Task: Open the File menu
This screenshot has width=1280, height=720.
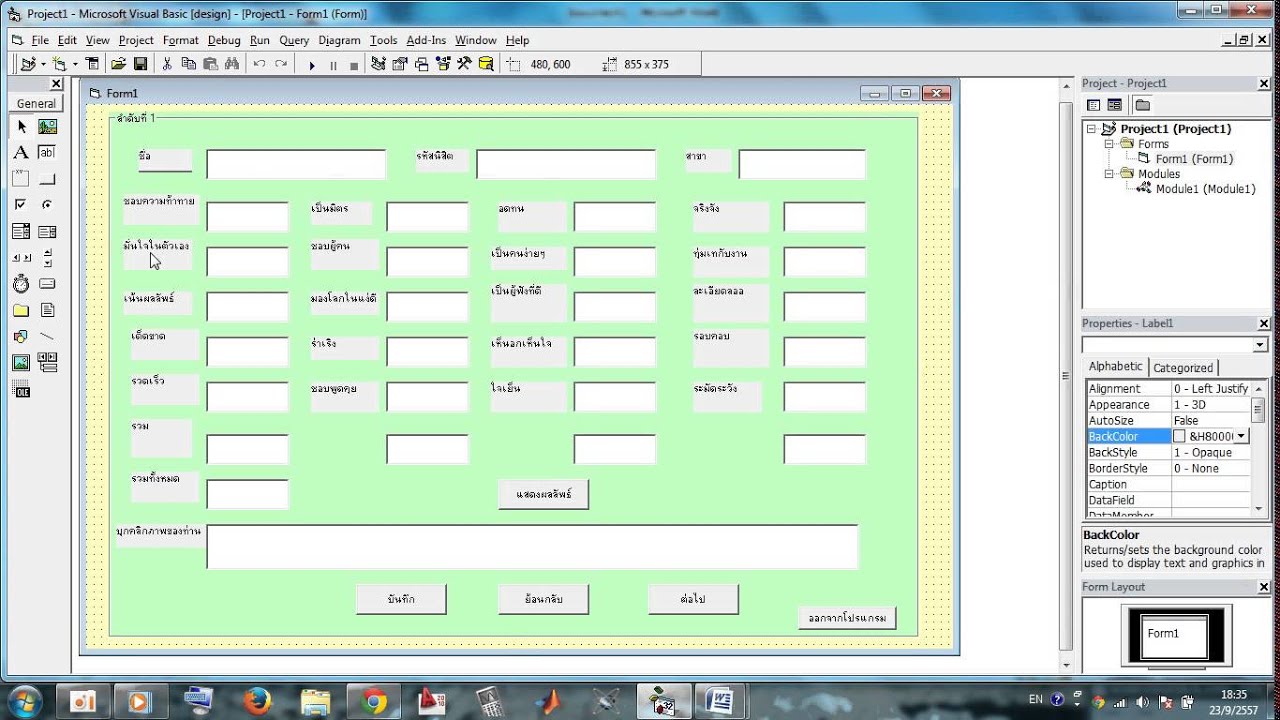Action: 40,40
